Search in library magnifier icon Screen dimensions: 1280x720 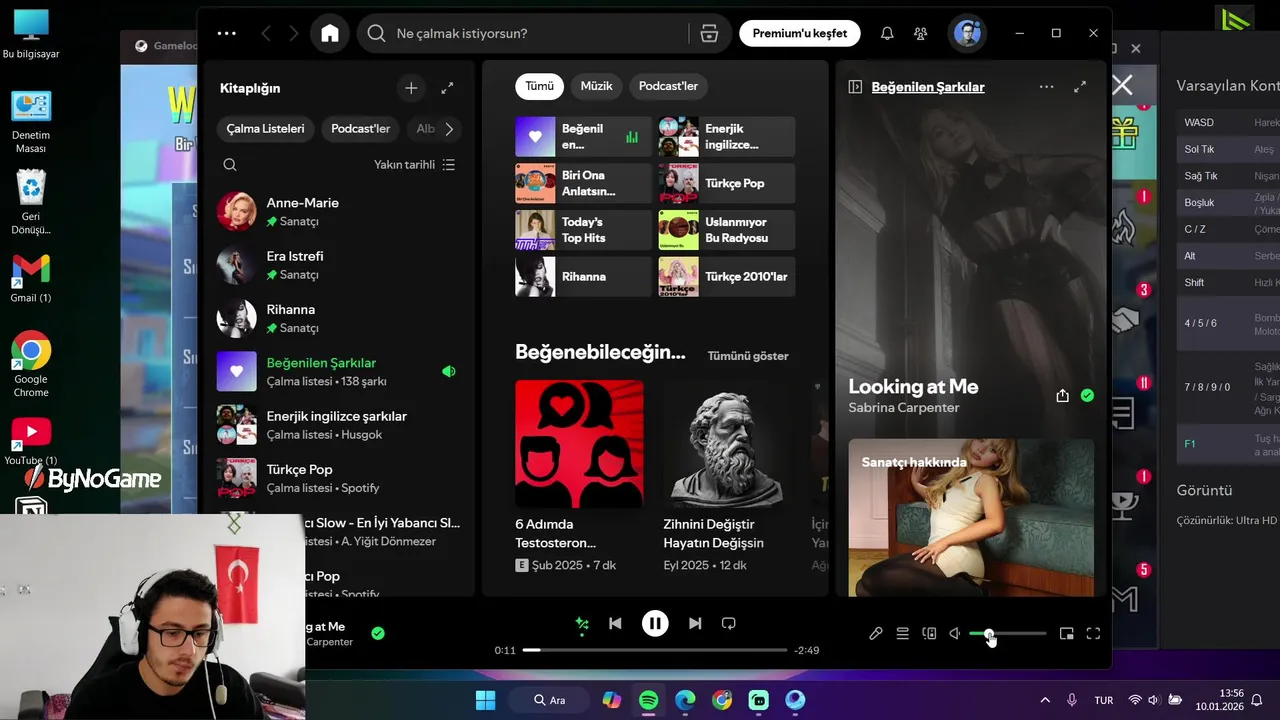230,165
